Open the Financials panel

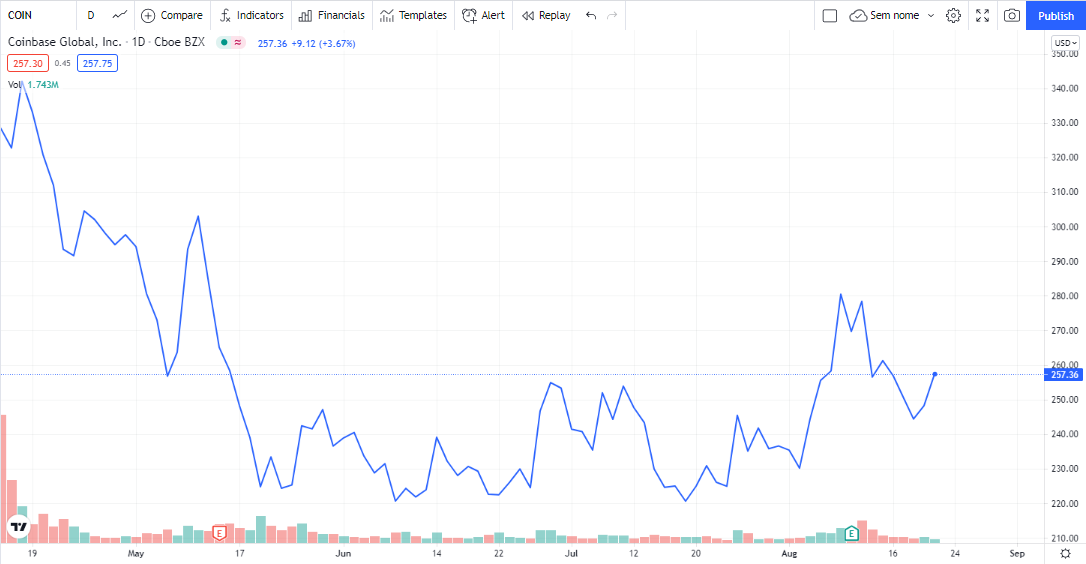(332, 15)
